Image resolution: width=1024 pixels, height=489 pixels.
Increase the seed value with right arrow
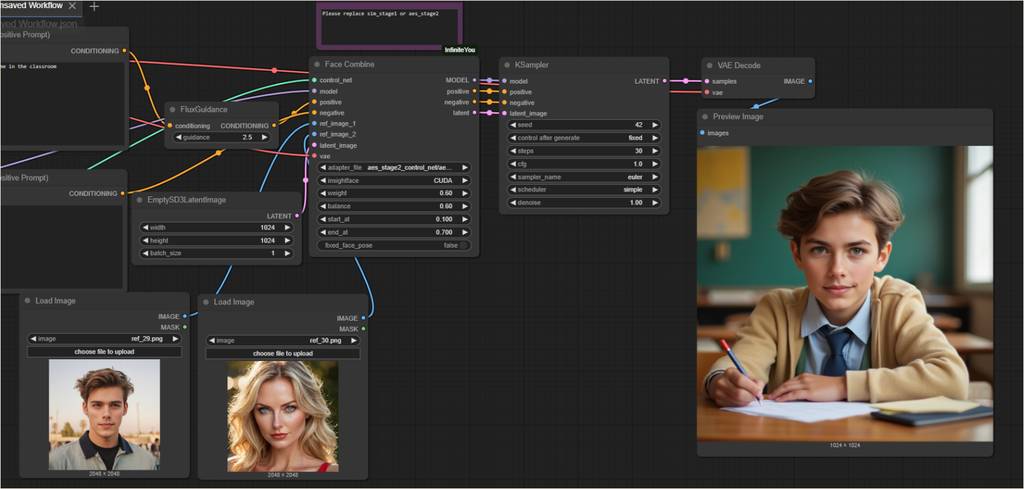(655, 125)
